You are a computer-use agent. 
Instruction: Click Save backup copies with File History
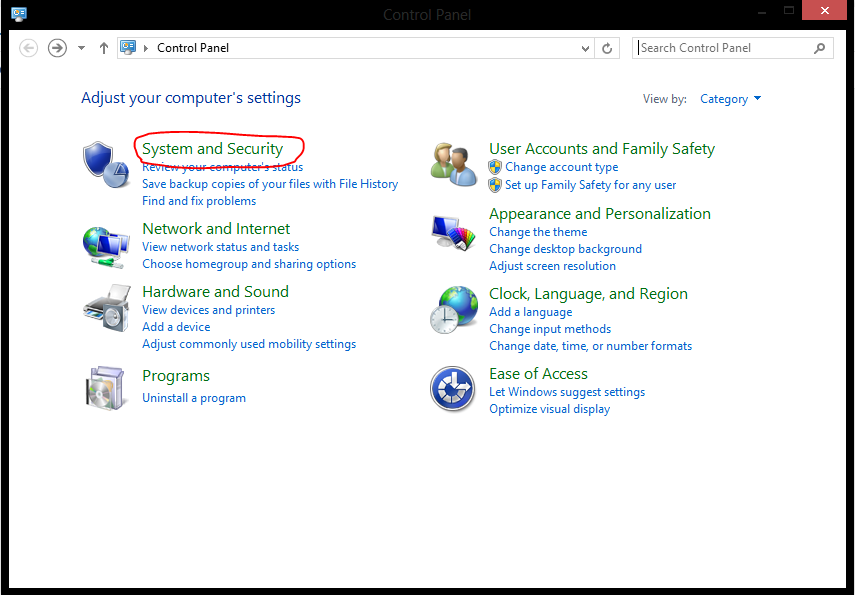coord(270,184)
